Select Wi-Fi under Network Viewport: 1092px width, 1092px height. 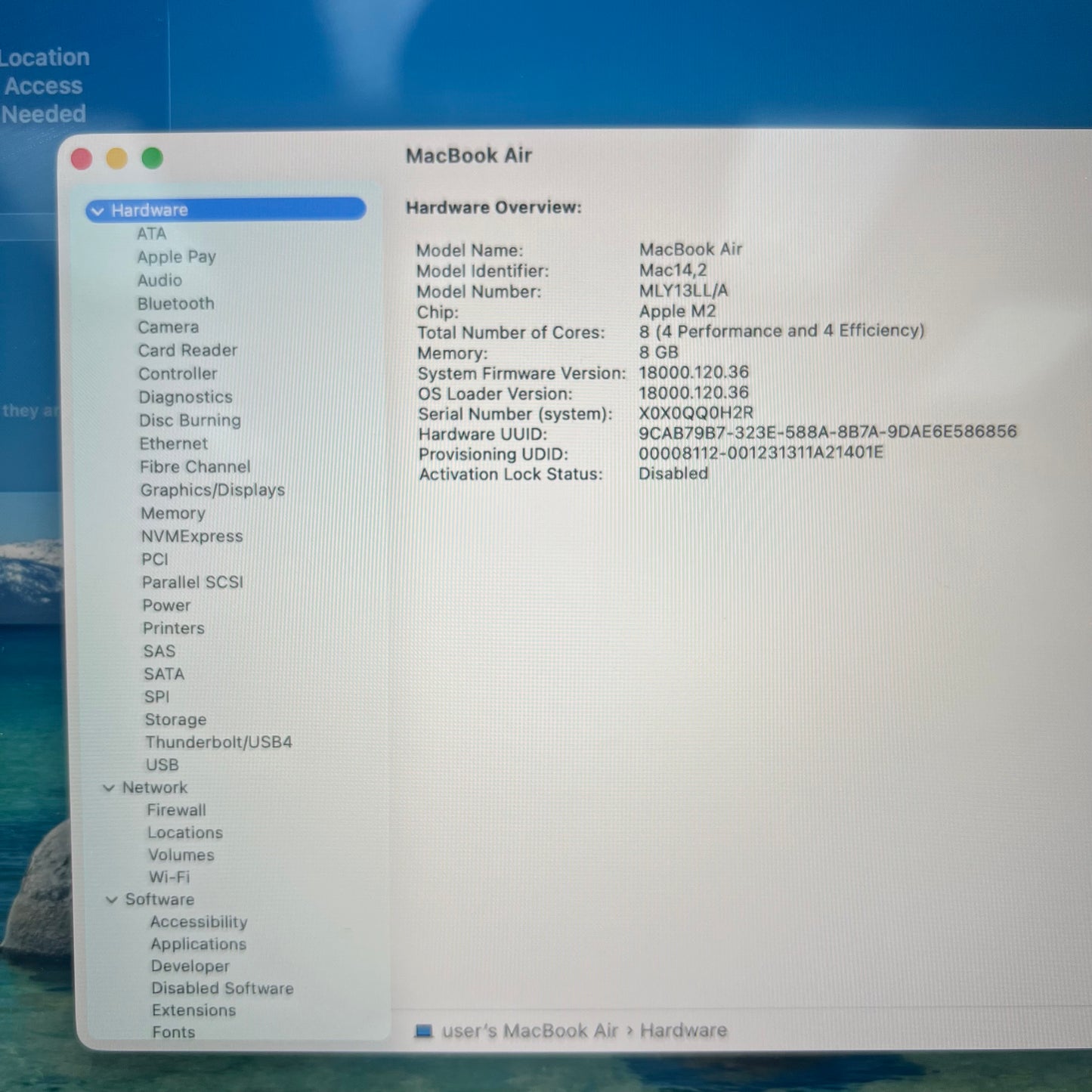tap(169, 877)
